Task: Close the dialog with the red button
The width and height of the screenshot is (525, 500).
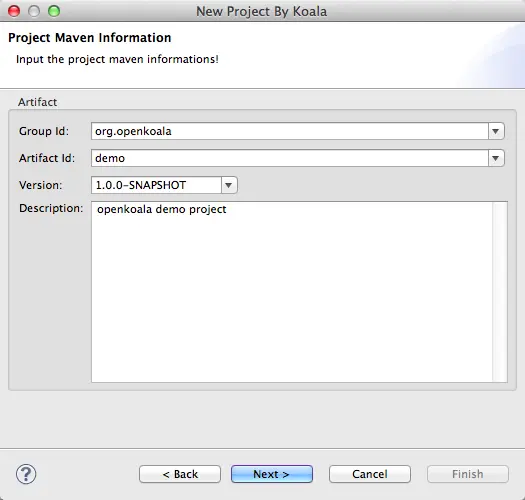Action: point(14,11)
